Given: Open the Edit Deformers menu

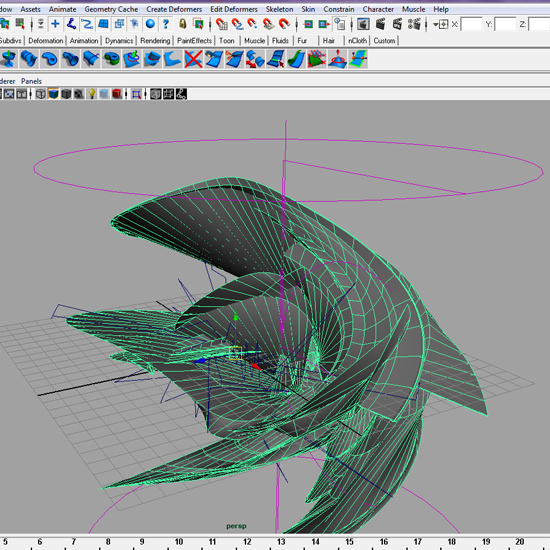Looking at the screenshot, I should pos(234,9).
